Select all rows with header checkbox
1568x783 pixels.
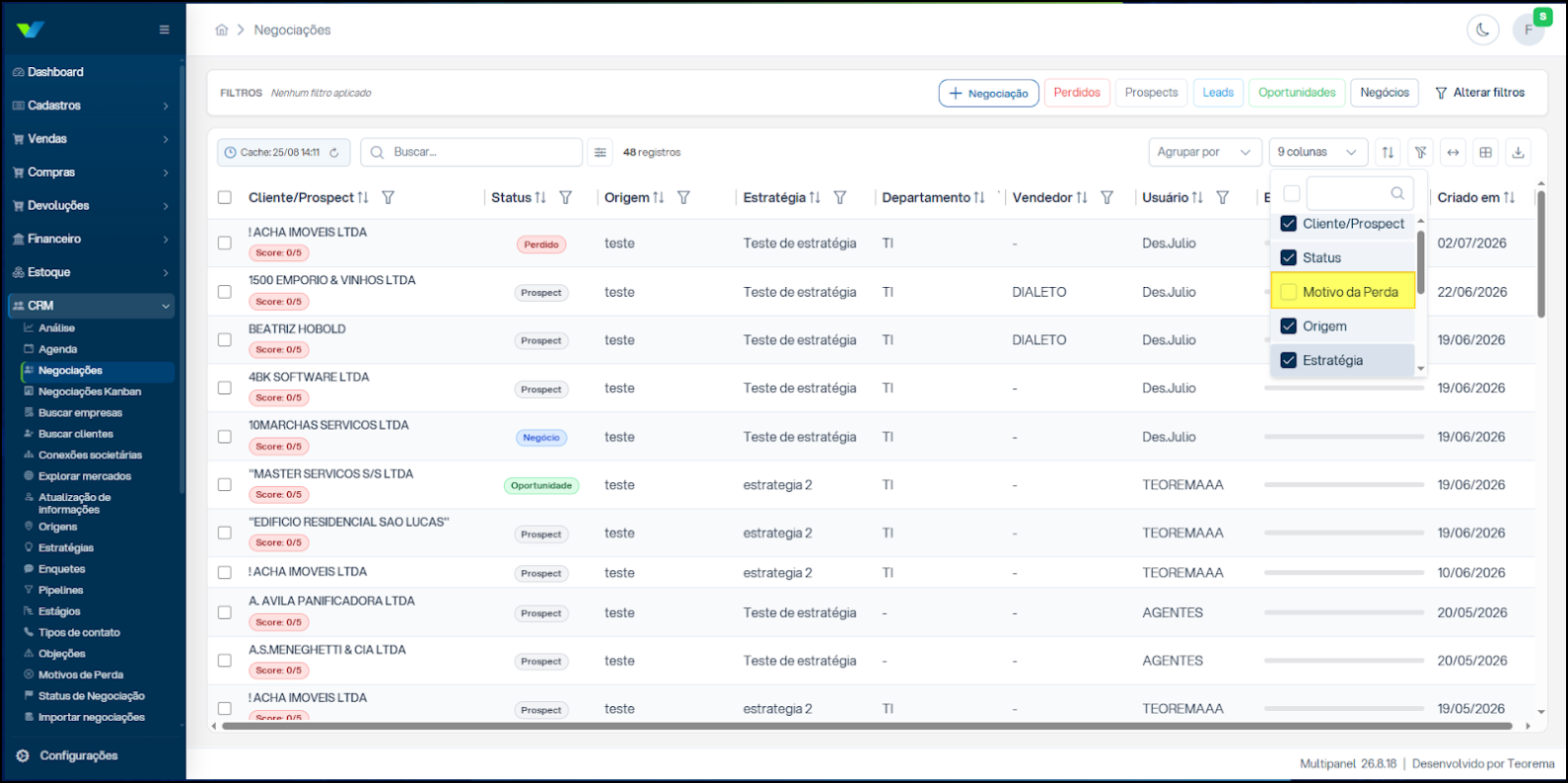click(225, 197)
